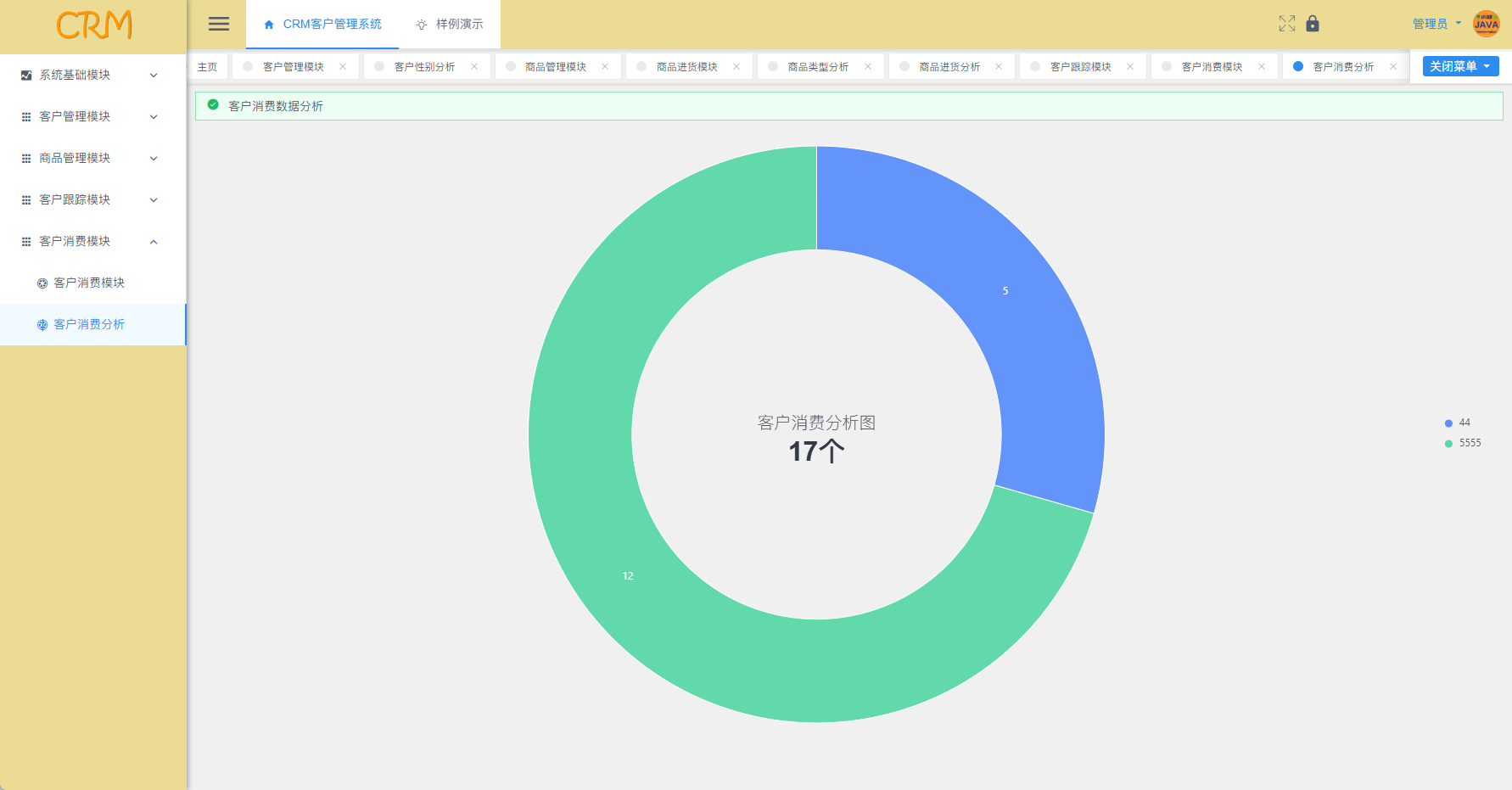Open the 关闭菜单 dropdown
Viewport: 1512px width, 790px height.
[1460, 66]
